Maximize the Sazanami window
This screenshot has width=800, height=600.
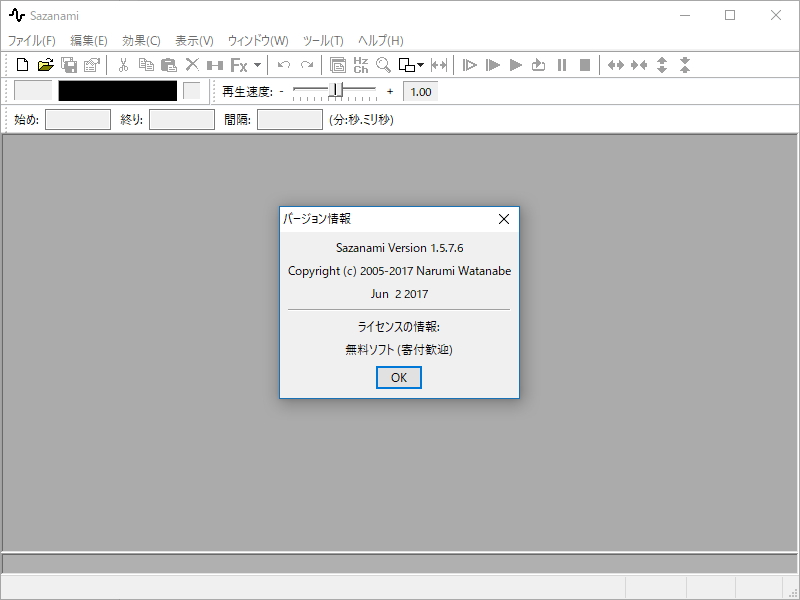click(730, 15)
